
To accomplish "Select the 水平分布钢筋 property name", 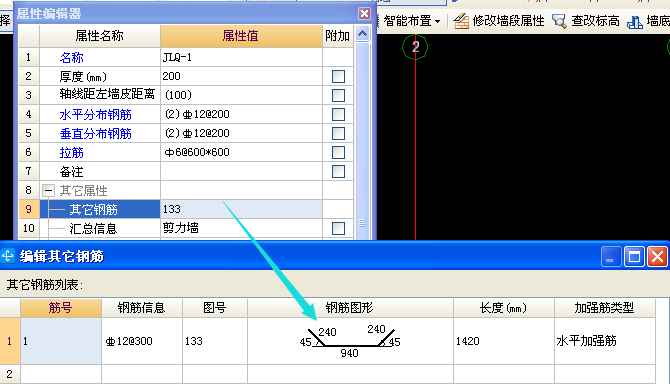I will click(x=95, y=114).
